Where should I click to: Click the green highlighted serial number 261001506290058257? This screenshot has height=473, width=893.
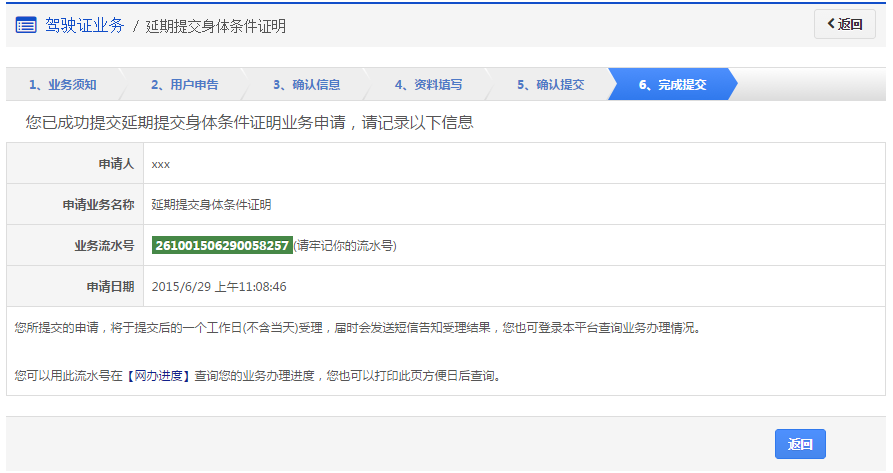pyautogui.click(x=222, y=246)
